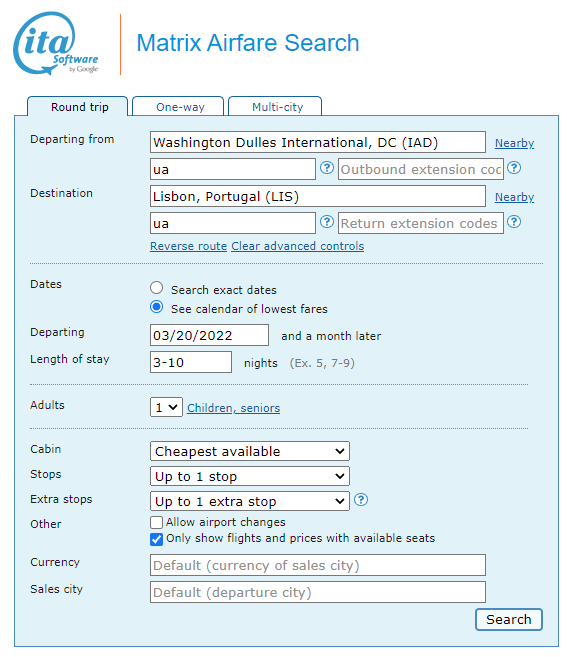Select Search exact dates radio button

[156, 288]
